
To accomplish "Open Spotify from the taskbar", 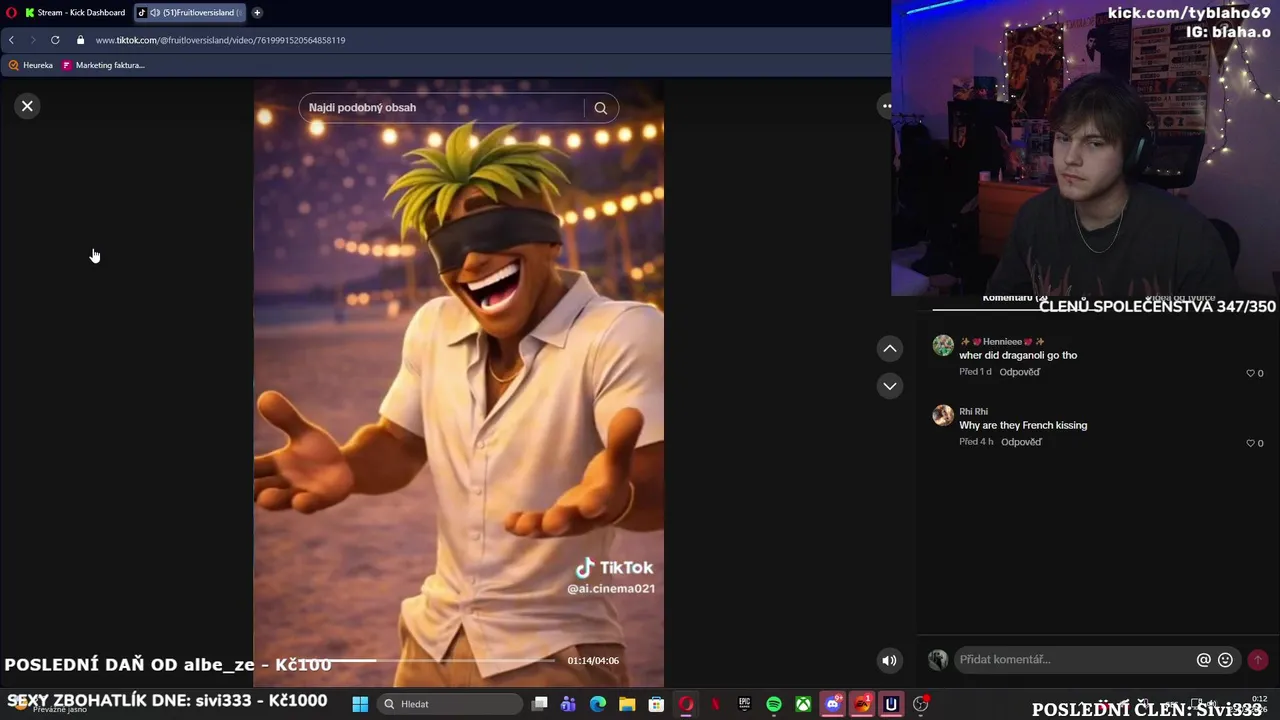I will (774, 704).
